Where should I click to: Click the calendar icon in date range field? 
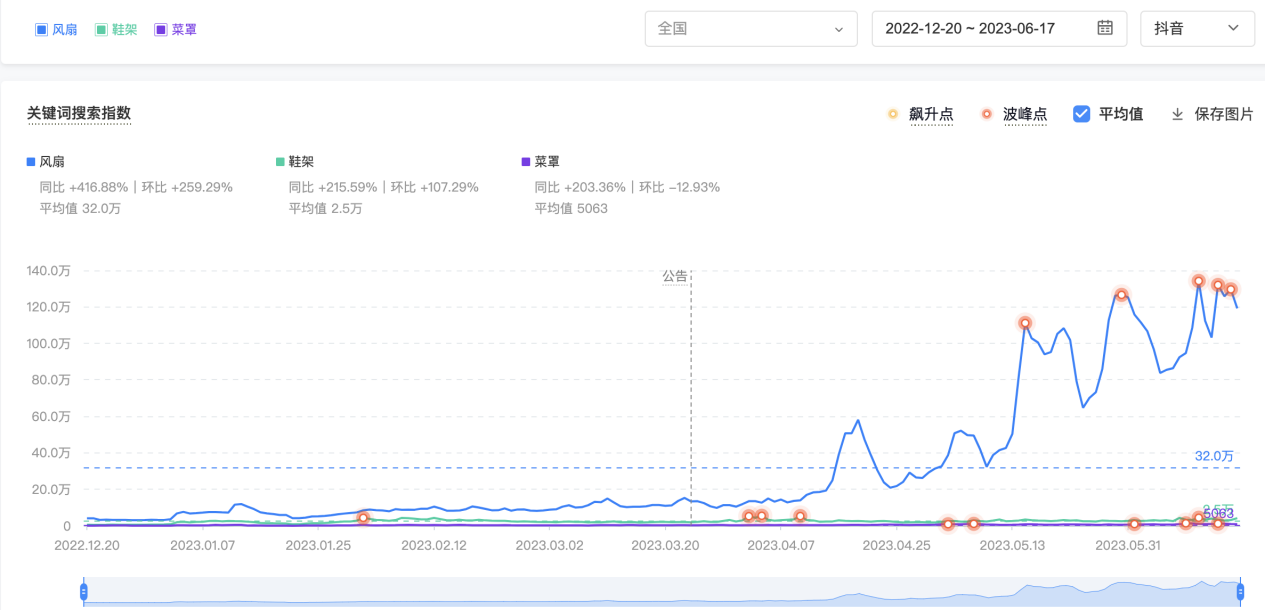pos(1105,28)
